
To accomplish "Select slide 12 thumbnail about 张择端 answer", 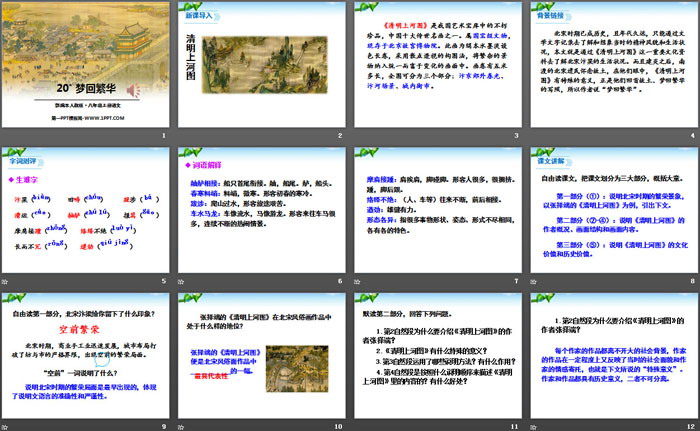I will (614, 356).
